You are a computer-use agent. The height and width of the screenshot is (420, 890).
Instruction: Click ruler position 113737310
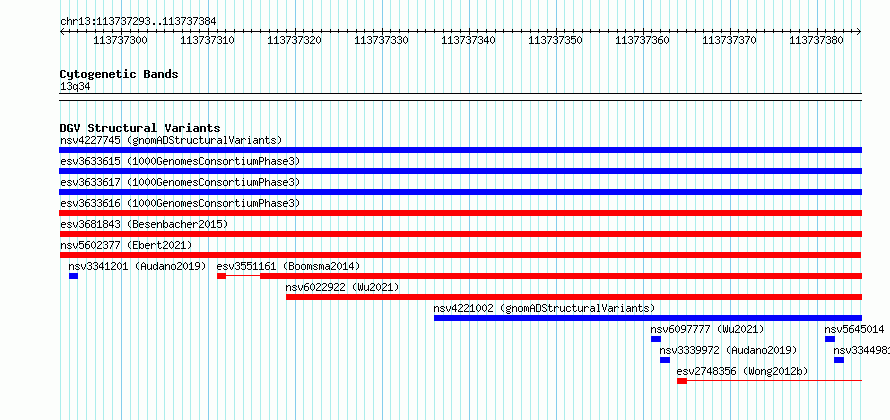click(208, 40)
